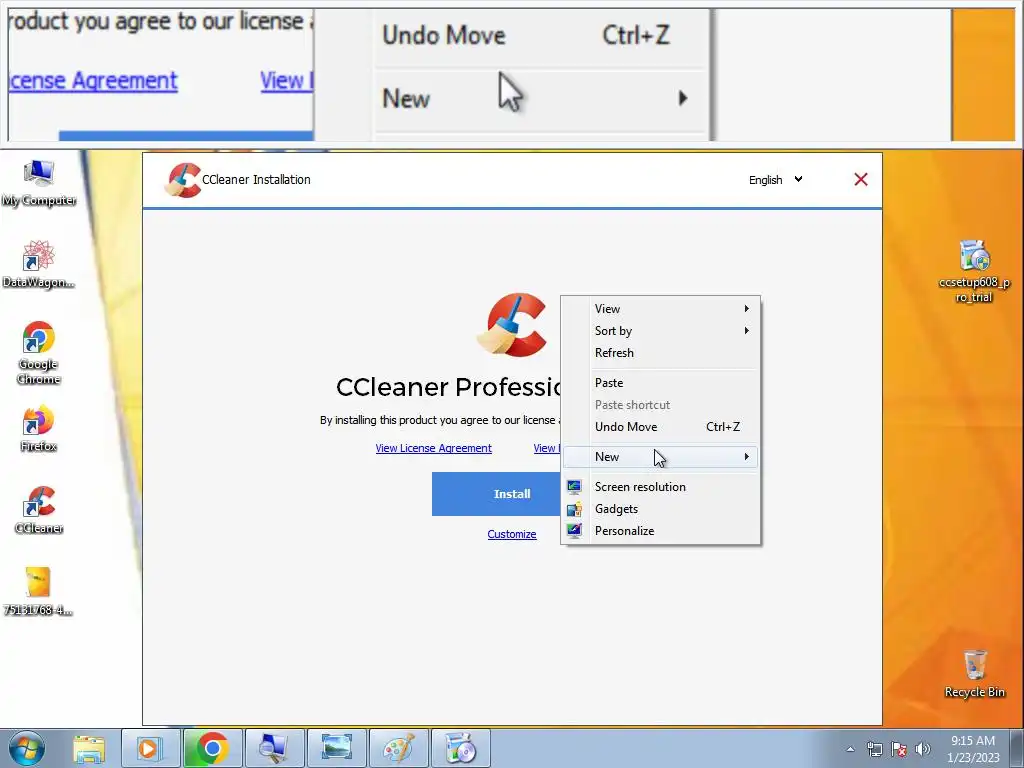1024x768 pixels.
Task: Show hidden tray icons arrow
Action: [850, 749]
